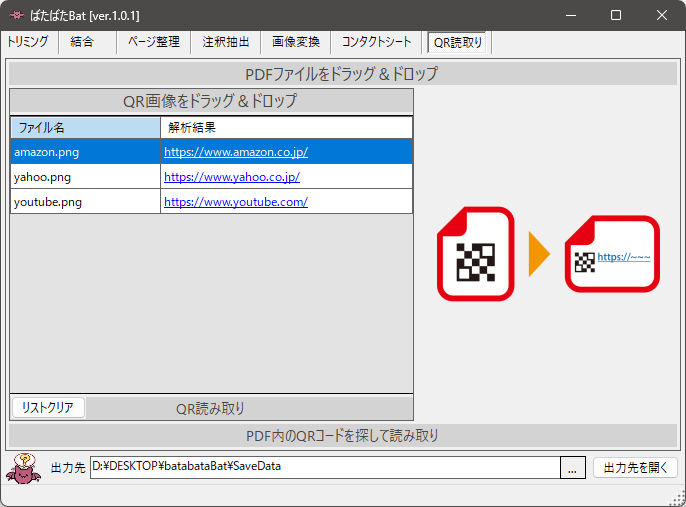Click the PDF内のQRコードを探して読み取り button
Viewport: 686px width, 507px height.
(x=343, y=436)
